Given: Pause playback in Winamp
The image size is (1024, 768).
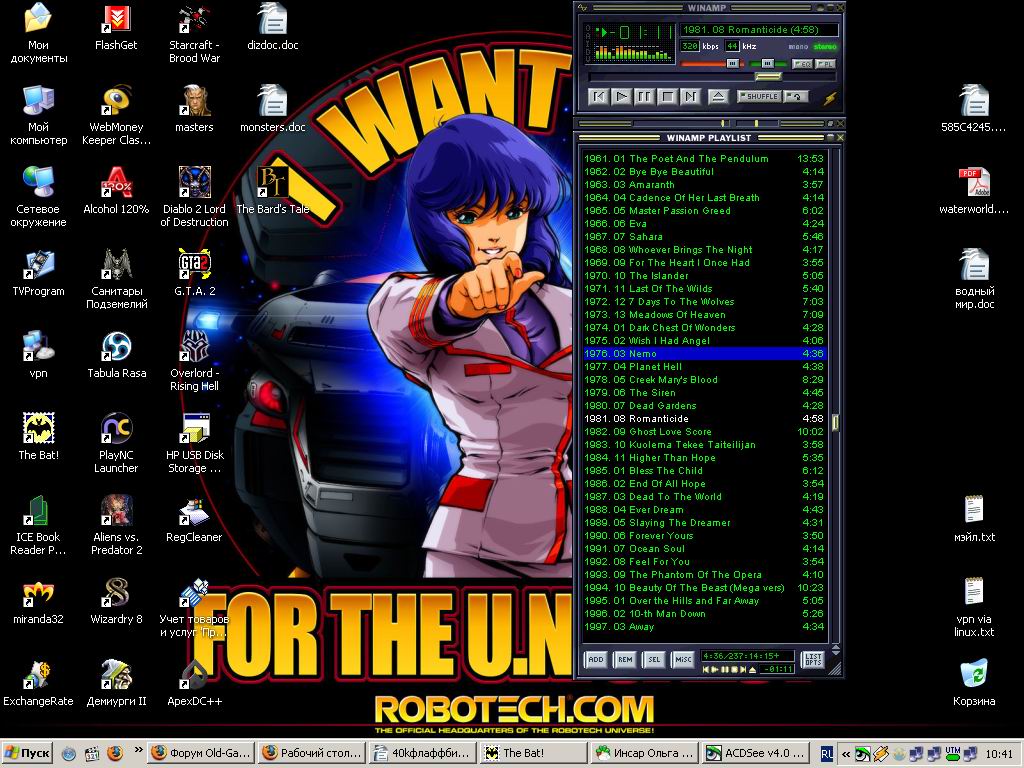Looking at the screenshot, I should 644,97.
